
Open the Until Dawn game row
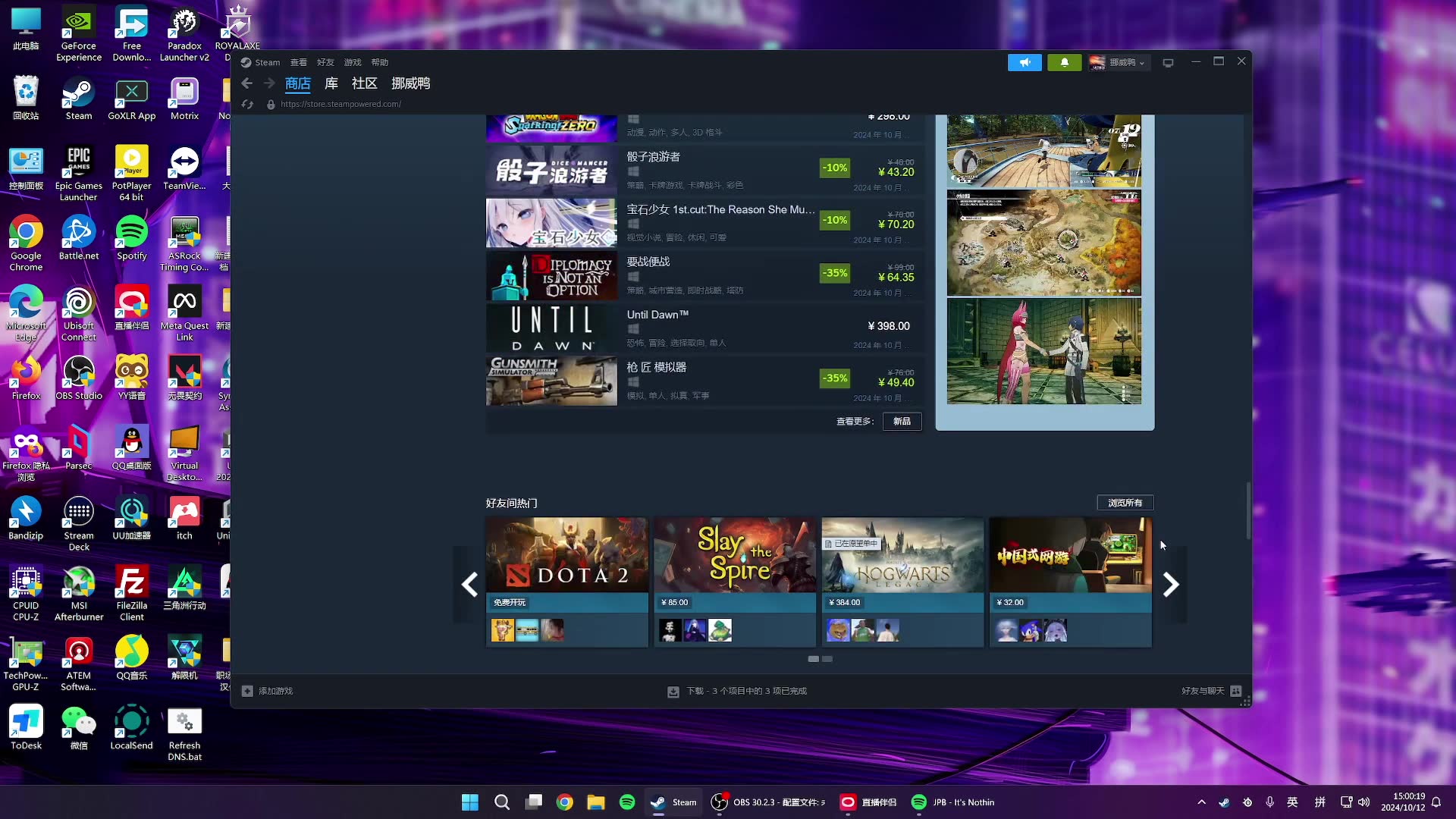point(705,328)
